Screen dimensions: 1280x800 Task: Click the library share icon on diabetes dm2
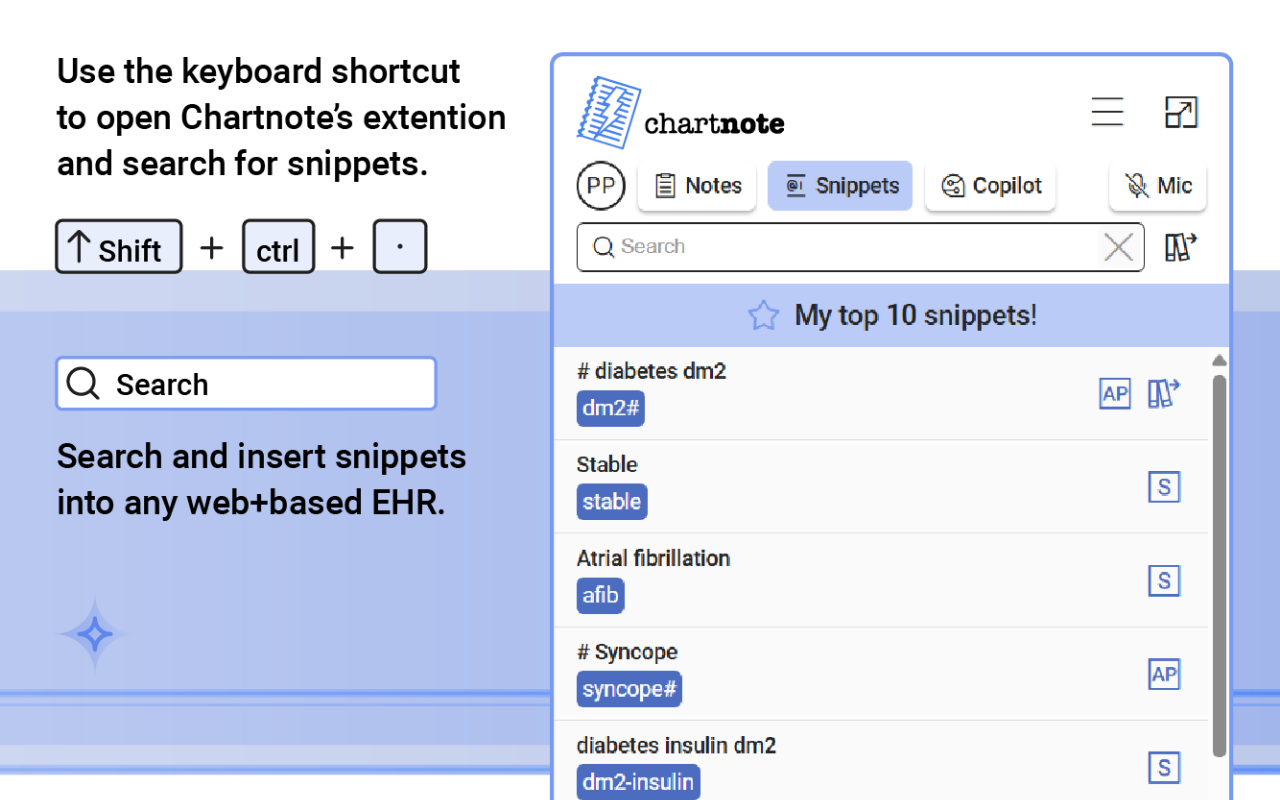1164,394
